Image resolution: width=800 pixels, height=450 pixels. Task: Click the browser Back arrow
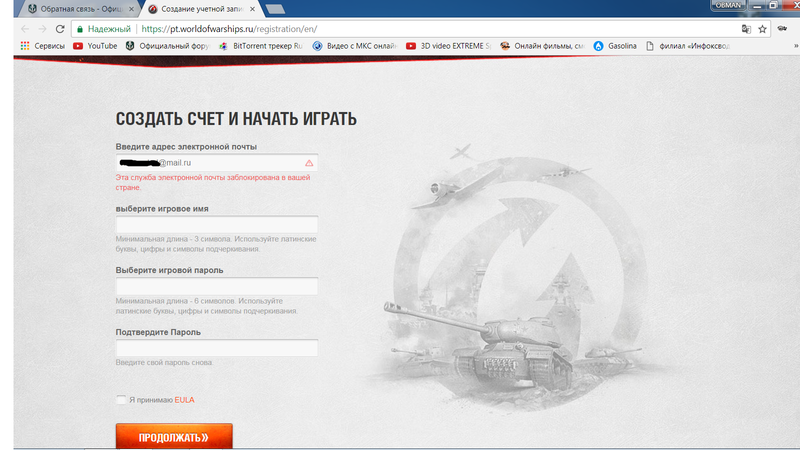tap(25, 29)
